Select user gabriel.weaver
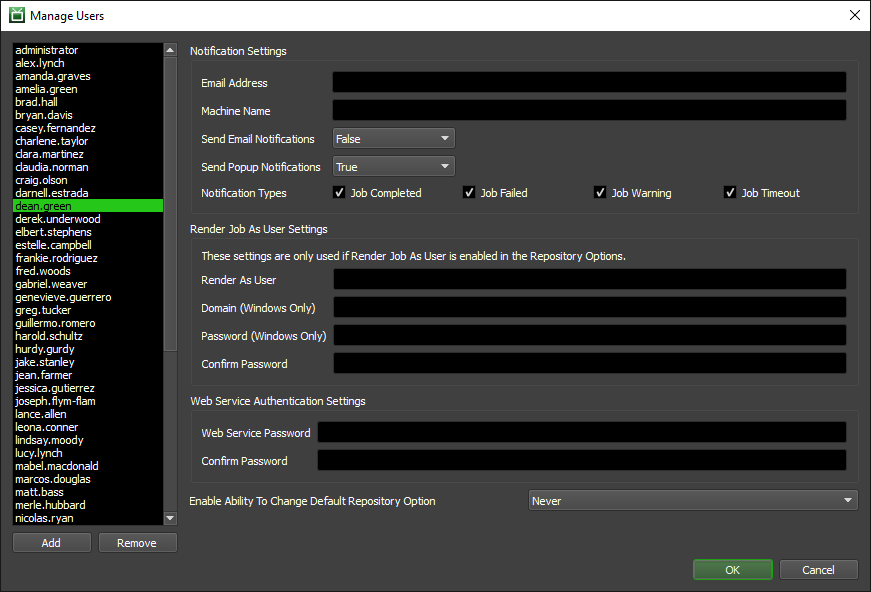 [x=88, y=284]
